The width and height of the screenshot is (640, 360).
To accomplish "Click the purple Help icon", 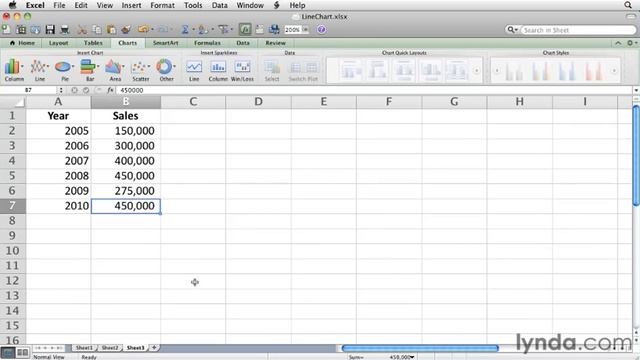I will pos(322,29).
